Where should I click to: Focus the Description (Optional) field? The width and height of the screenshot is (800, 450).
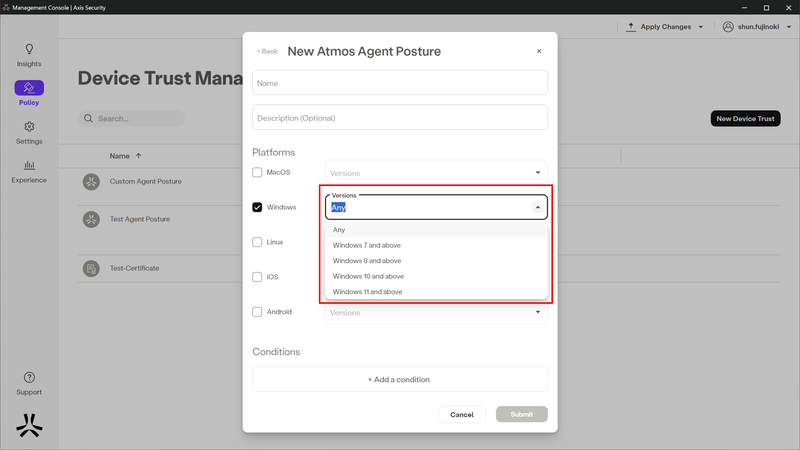point(399,117)
